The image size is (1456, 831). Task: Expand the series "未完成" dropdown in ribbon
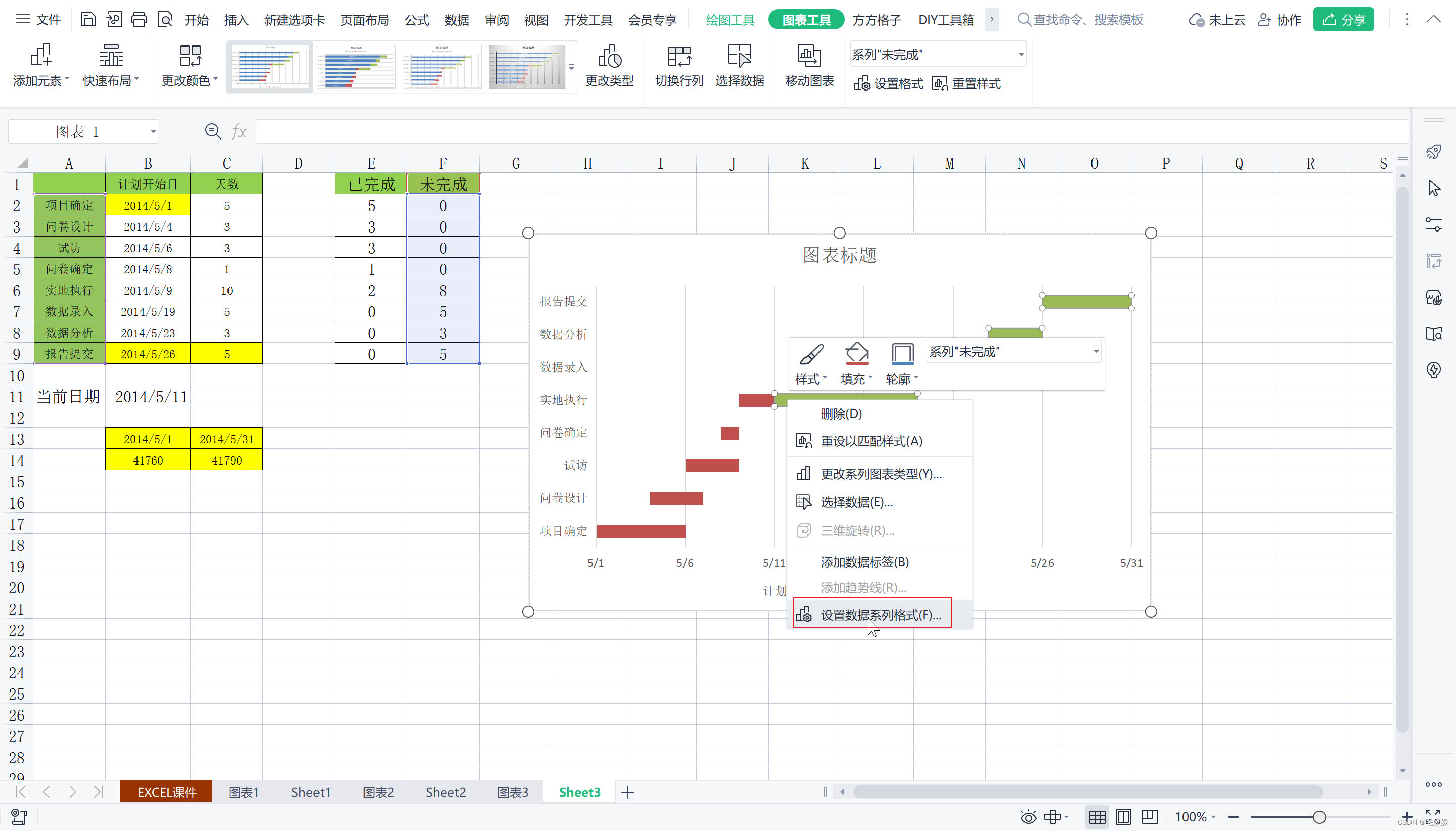click(x=1021, y=55)
